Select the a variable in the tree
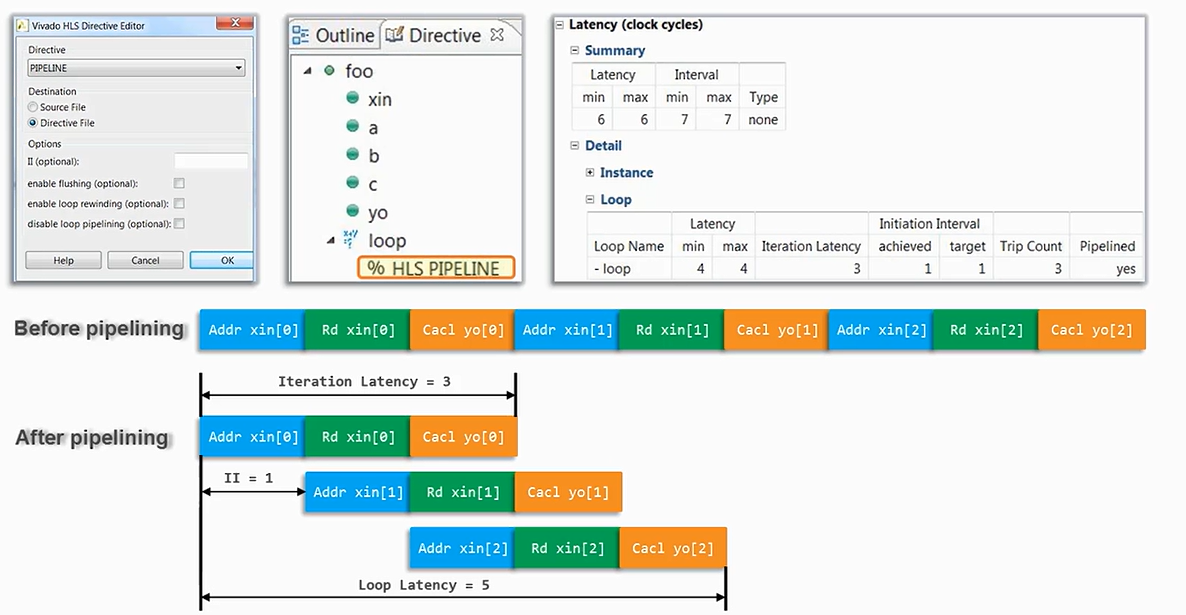This screenshot has width=1186, height=615. click(373, 129)
